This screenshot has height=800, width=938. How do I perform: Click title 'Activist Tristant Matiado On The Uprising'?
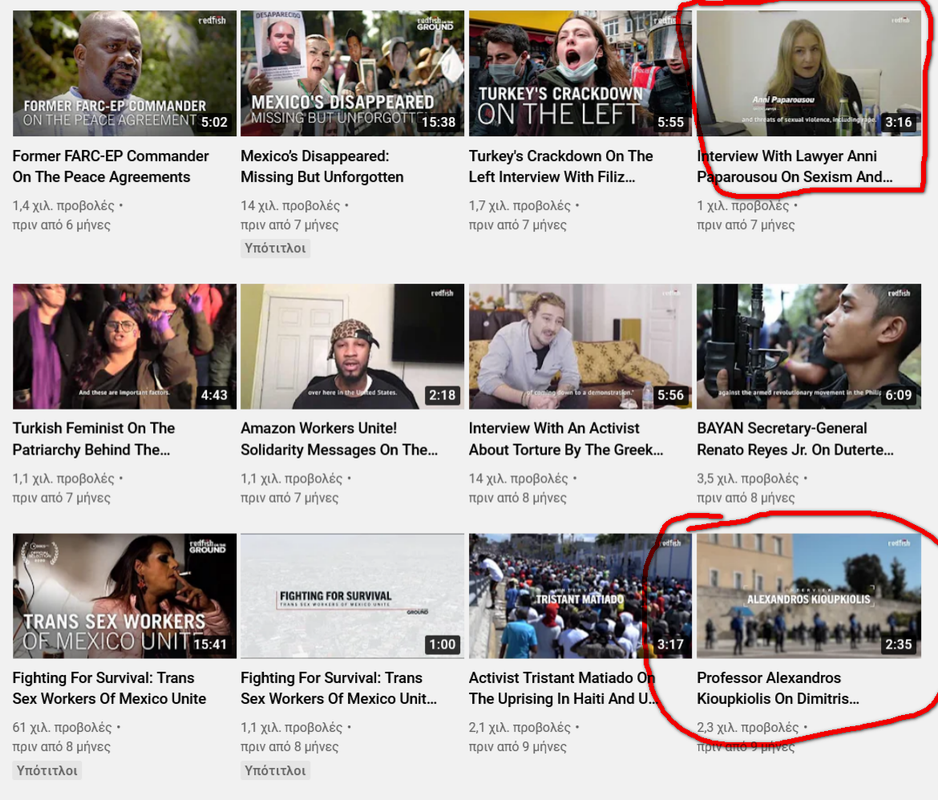(x=564, y=688)
